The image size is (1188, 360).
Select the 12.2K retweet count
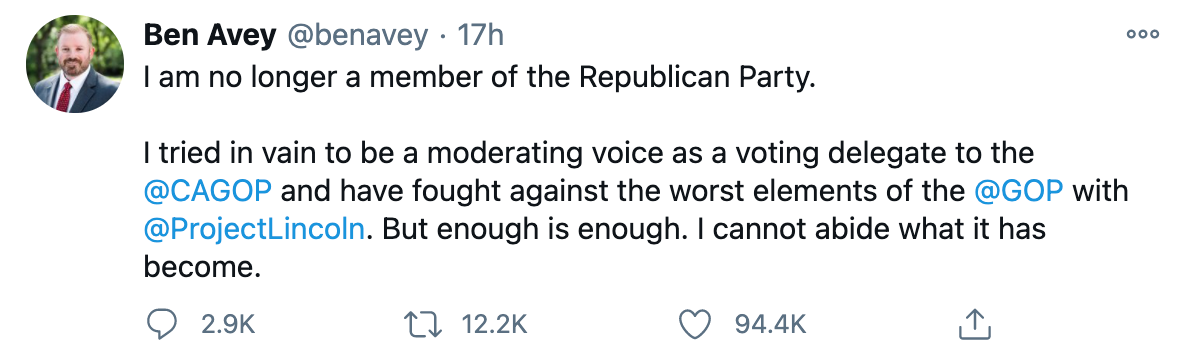point(494,325)
